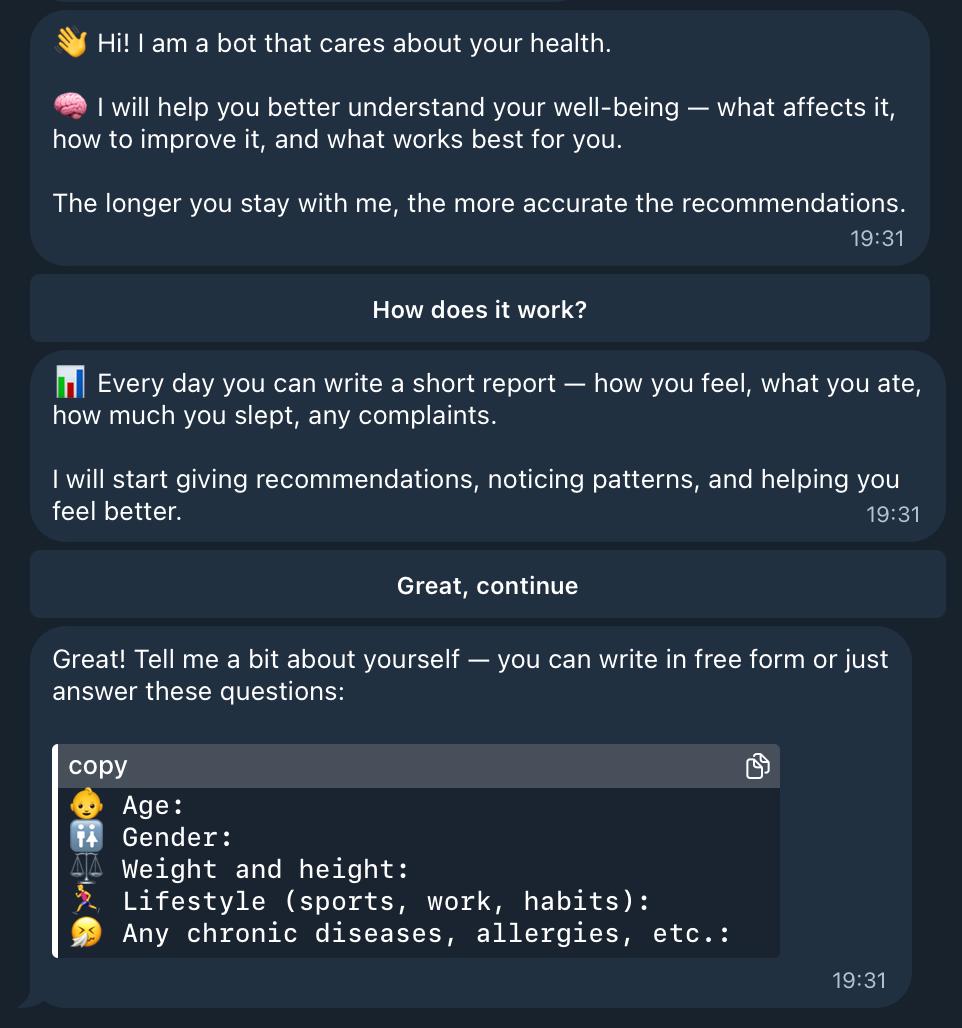Click the copy-to-clipboard icon on the code block

tap(757, 765)
